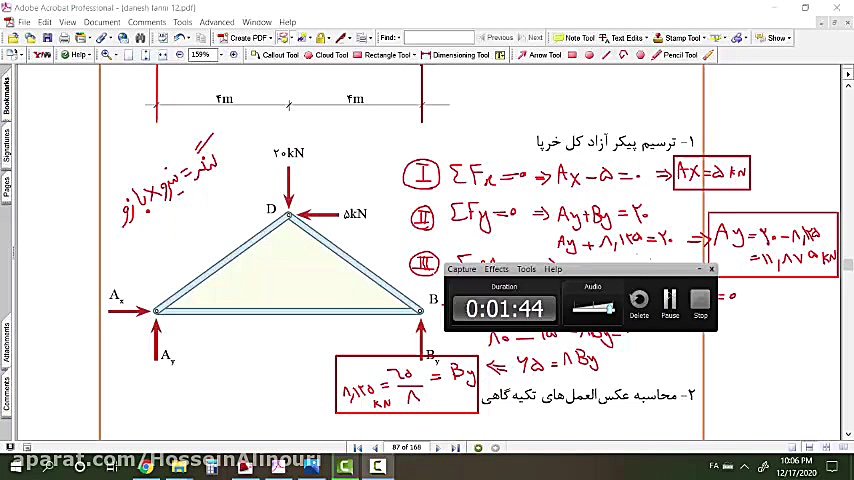This screenshot has height=480, width=854.
Task: Open the Advanced menu
Action: coord(217,22)
